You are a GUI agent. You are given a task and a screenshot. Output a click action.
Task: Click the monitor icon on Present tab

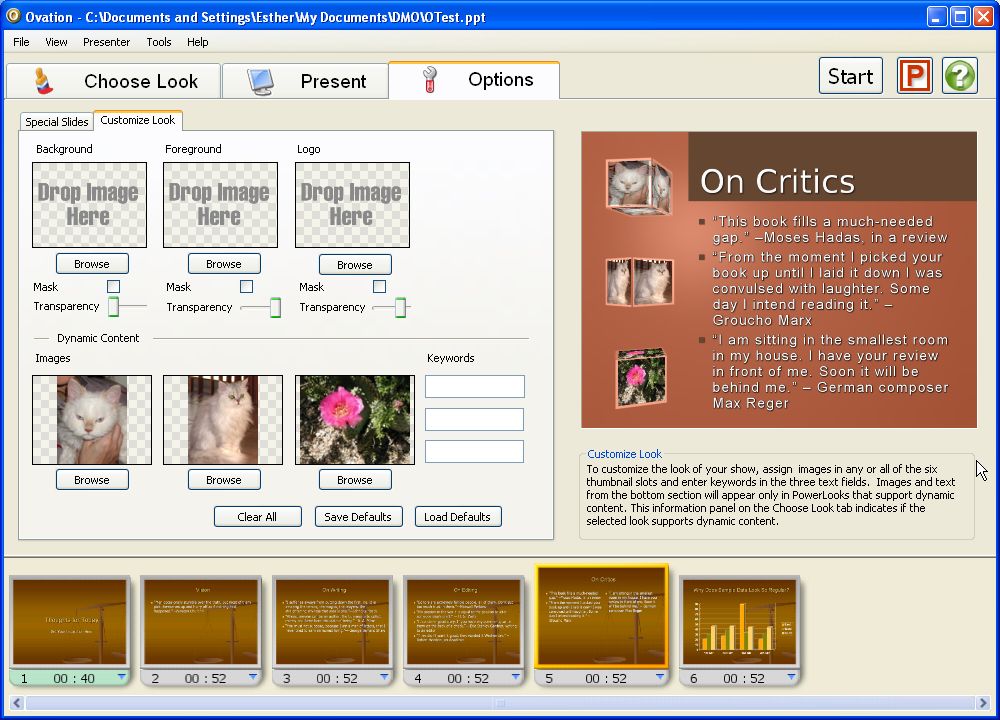[261, 81]
